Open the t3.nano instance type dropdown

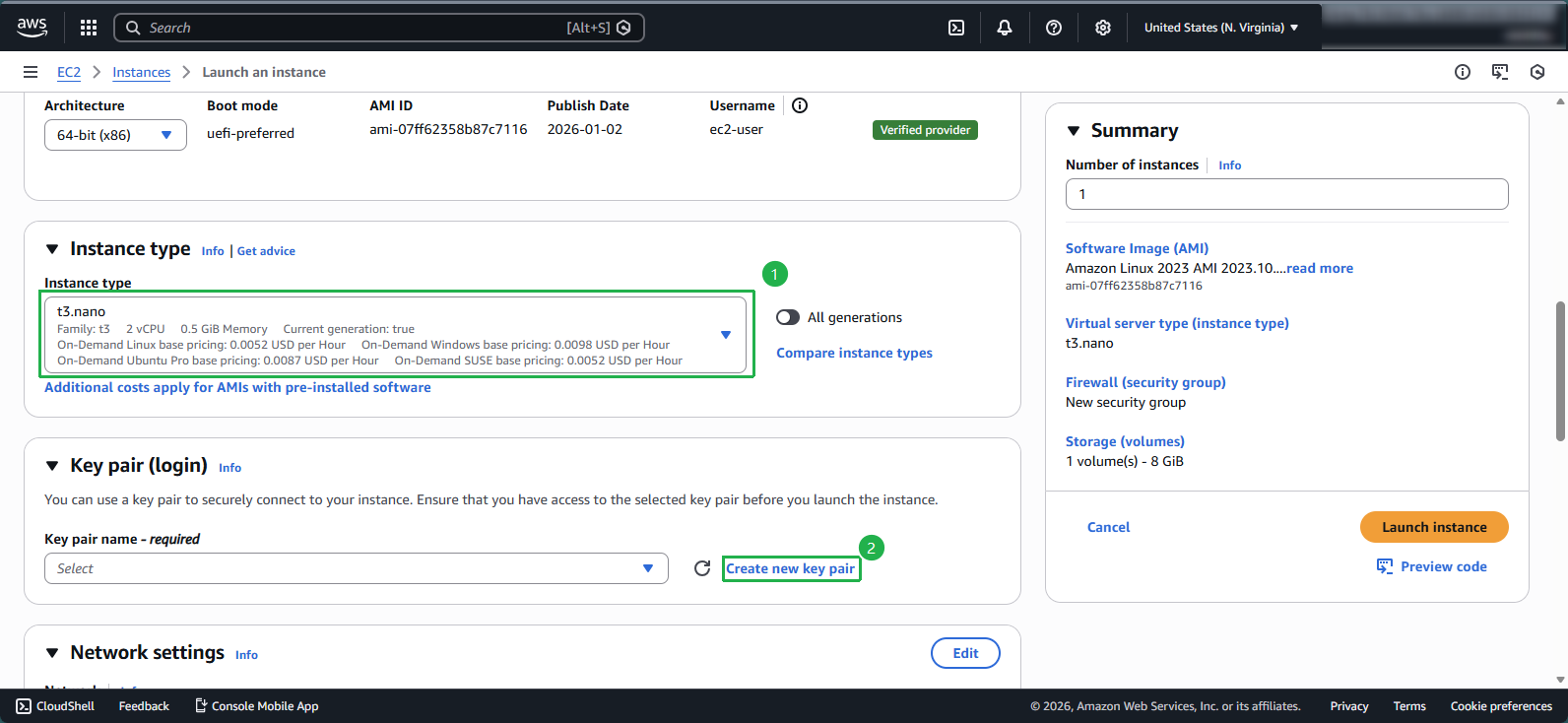[x=394, y=335]
